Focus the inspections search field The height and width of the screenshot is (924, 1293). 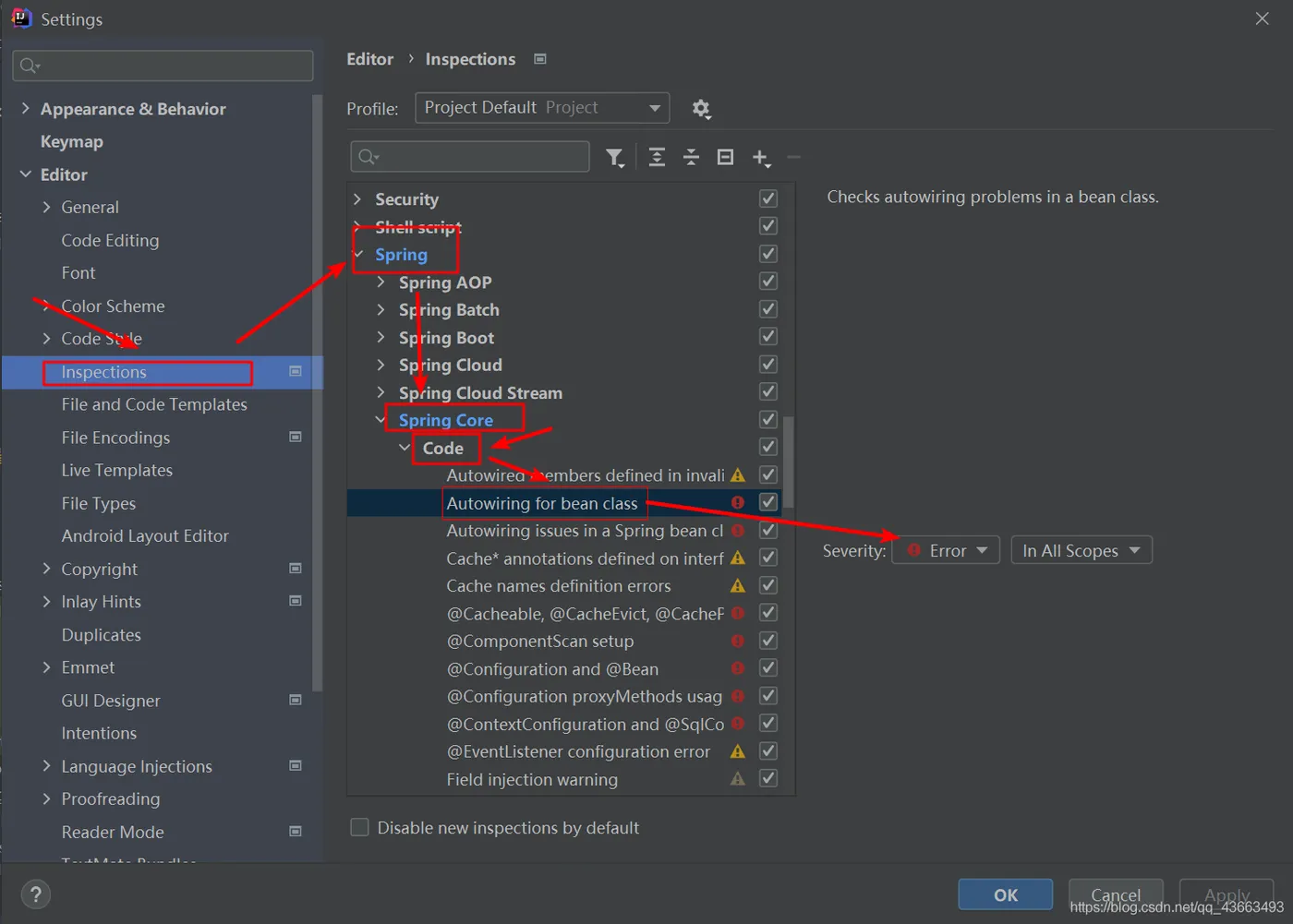click(470, 157)
